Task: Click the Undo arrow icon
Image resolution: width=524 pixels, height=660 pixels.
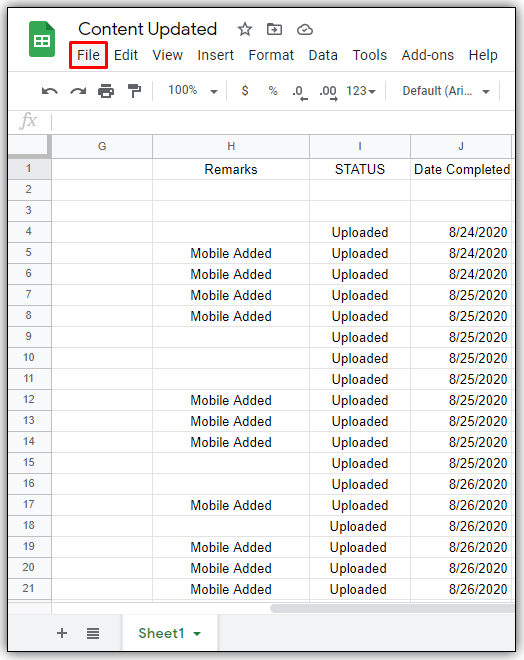Action: point(50,91)
